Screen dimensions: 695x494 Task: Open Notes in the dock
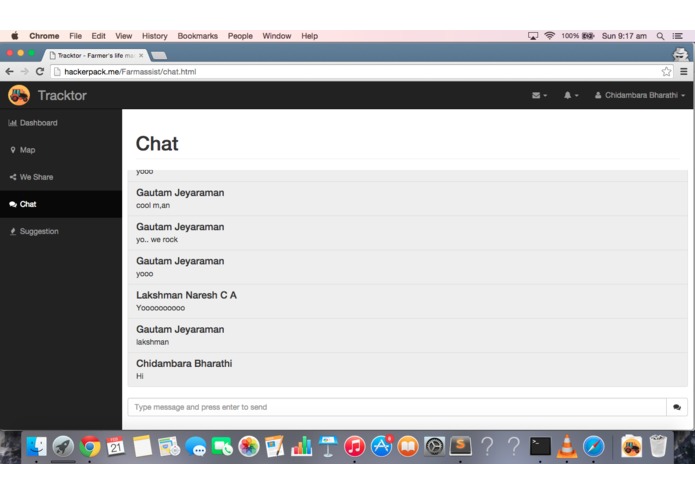pos(142,446)
